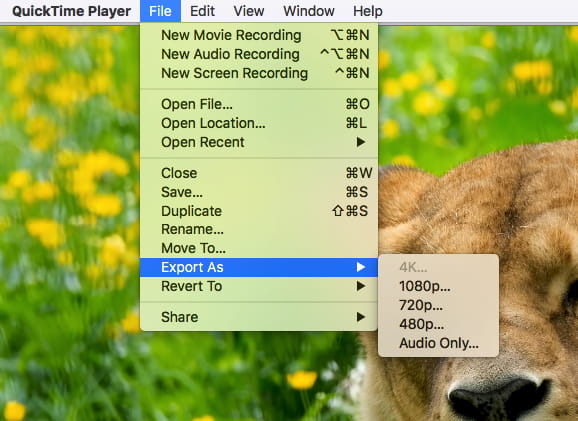Open the QuickTime Player app menu
Viewport: 578px width, 421px height.
tap(72, 11)
